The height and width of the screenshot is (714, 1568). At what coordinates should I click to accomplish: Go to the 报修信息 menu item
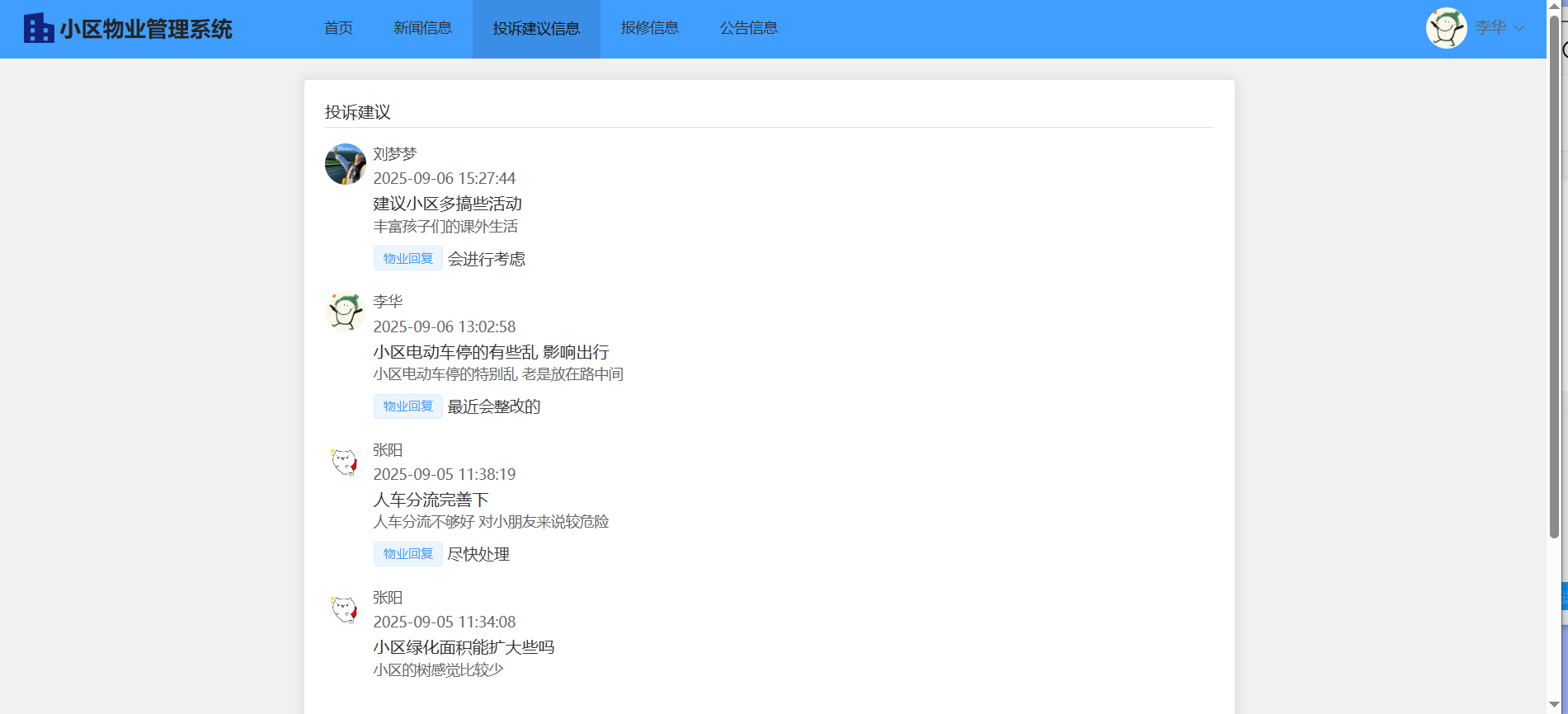click(650, 28)
